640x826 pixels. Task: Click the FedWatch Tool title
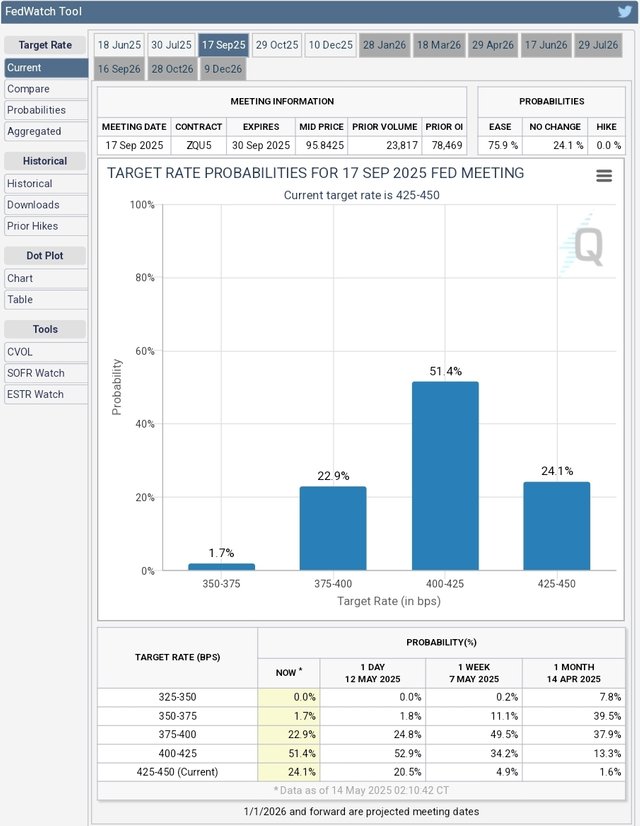click(43, 11)
